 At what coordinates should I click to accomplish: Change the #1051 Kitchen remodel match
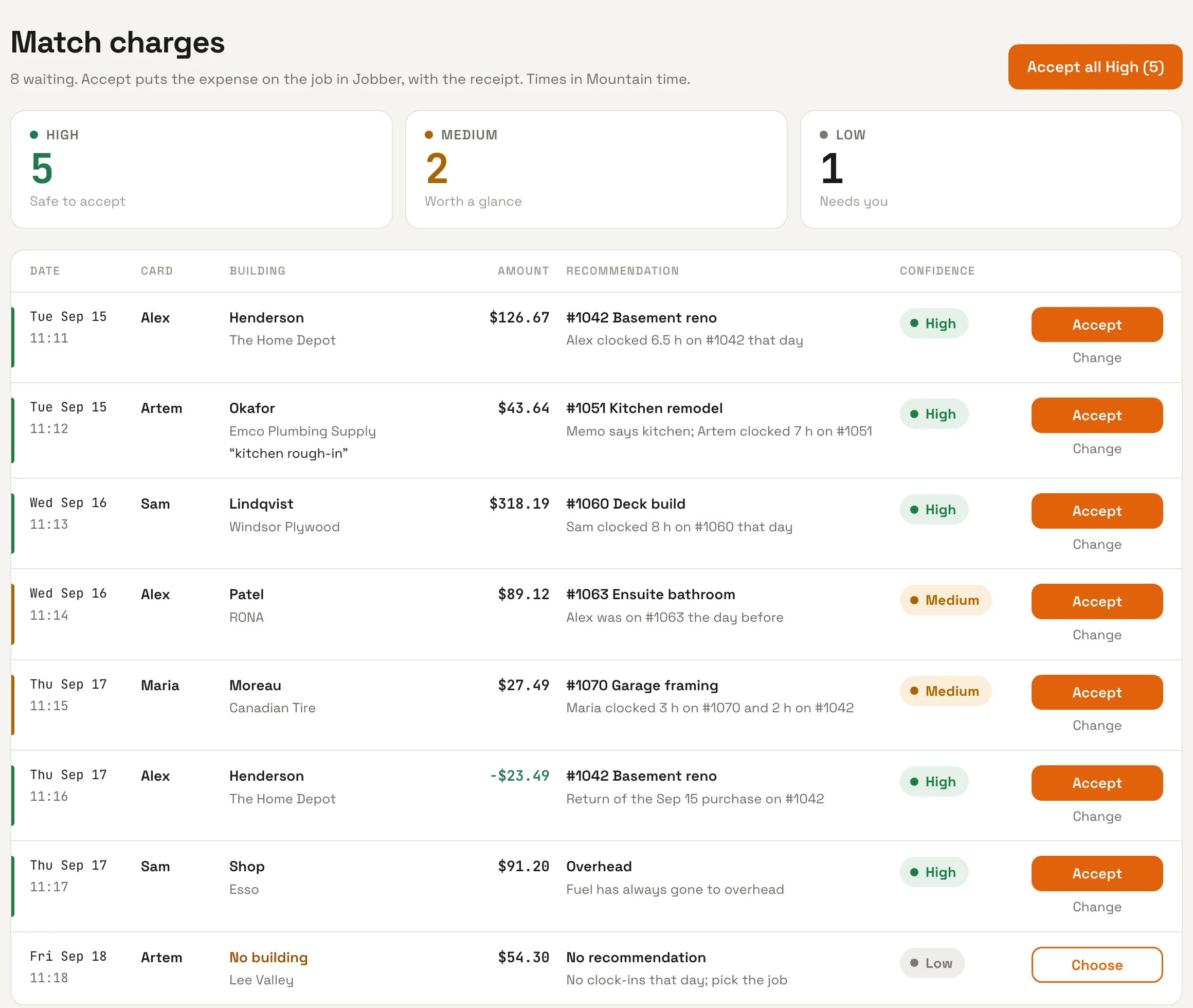pyautogui.click(x=1096, y=448)
